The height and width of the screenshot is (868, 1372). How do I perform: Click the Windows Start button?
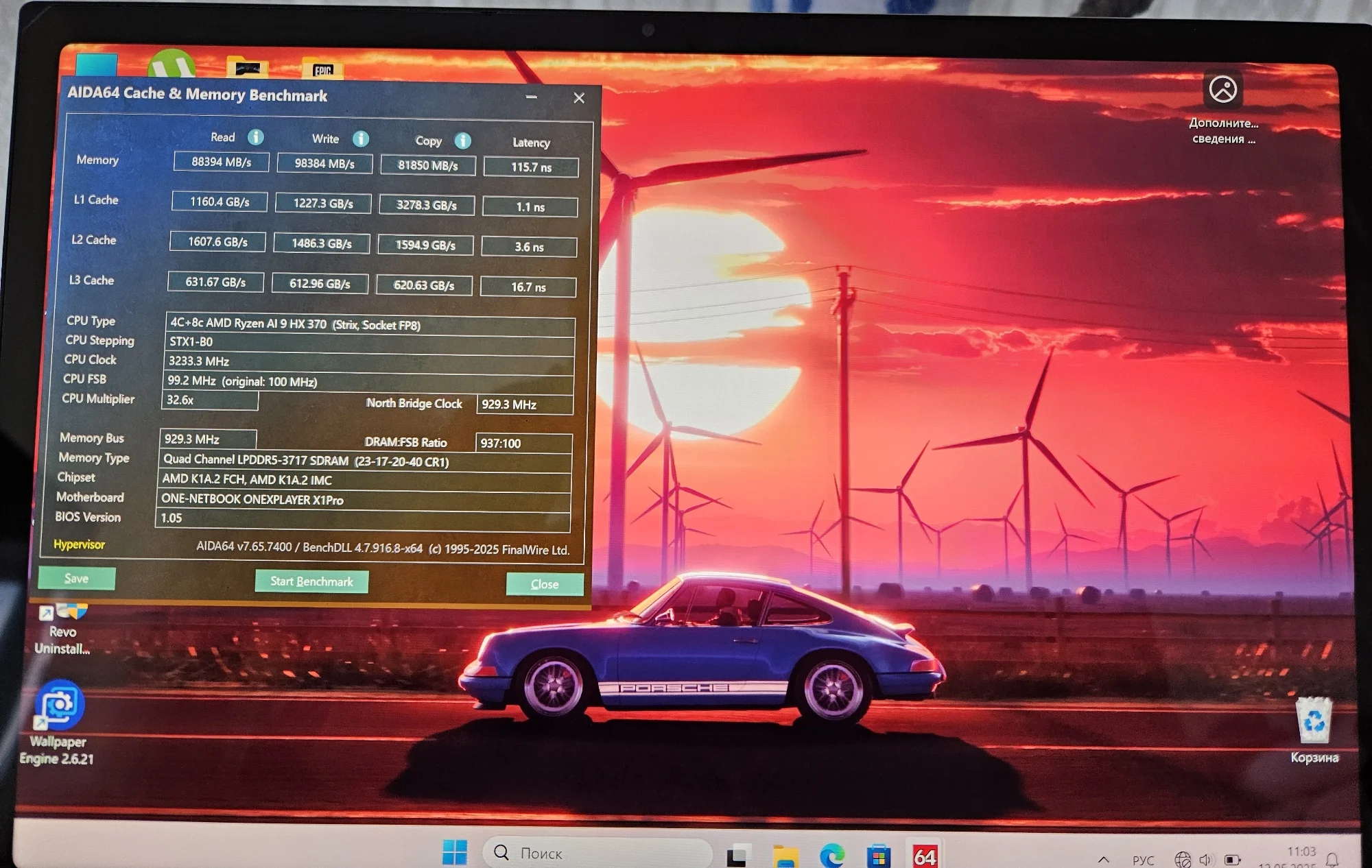(454, 853)
